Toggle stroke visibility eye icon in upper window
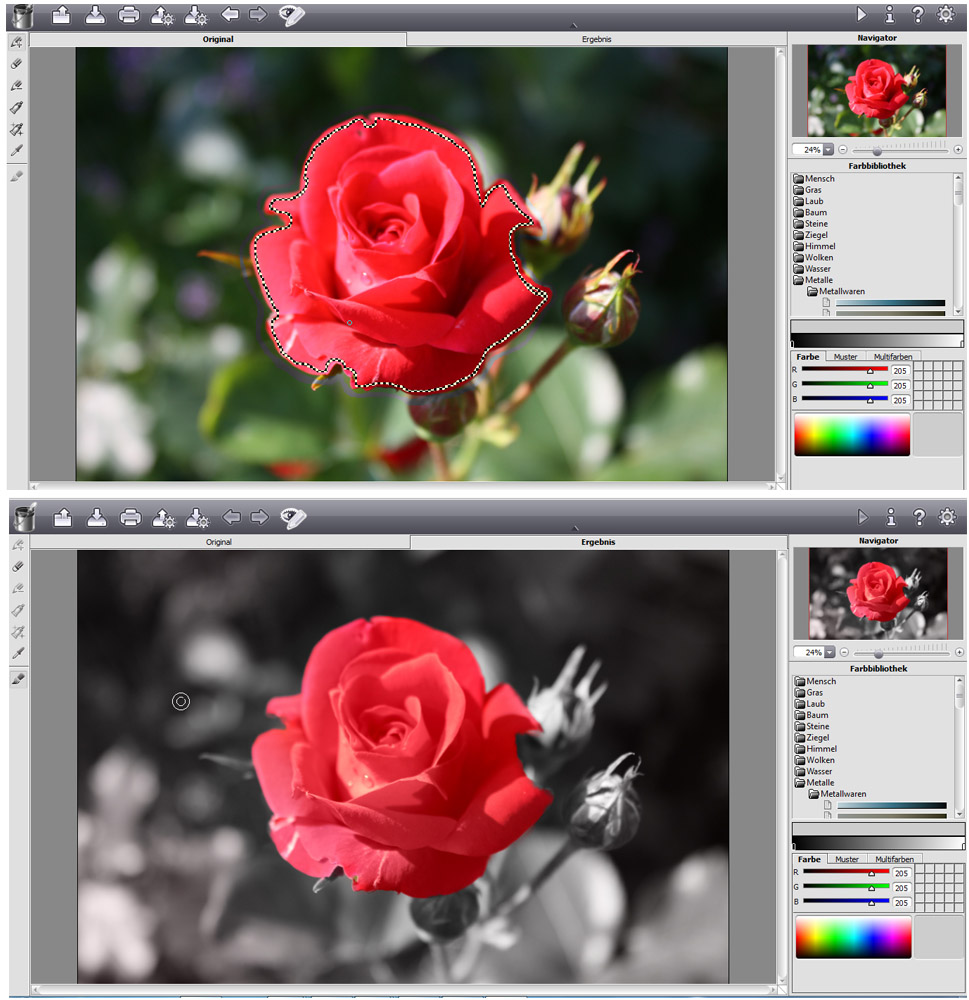This screenshot has height=1000, width=969. tap(292, 15)
